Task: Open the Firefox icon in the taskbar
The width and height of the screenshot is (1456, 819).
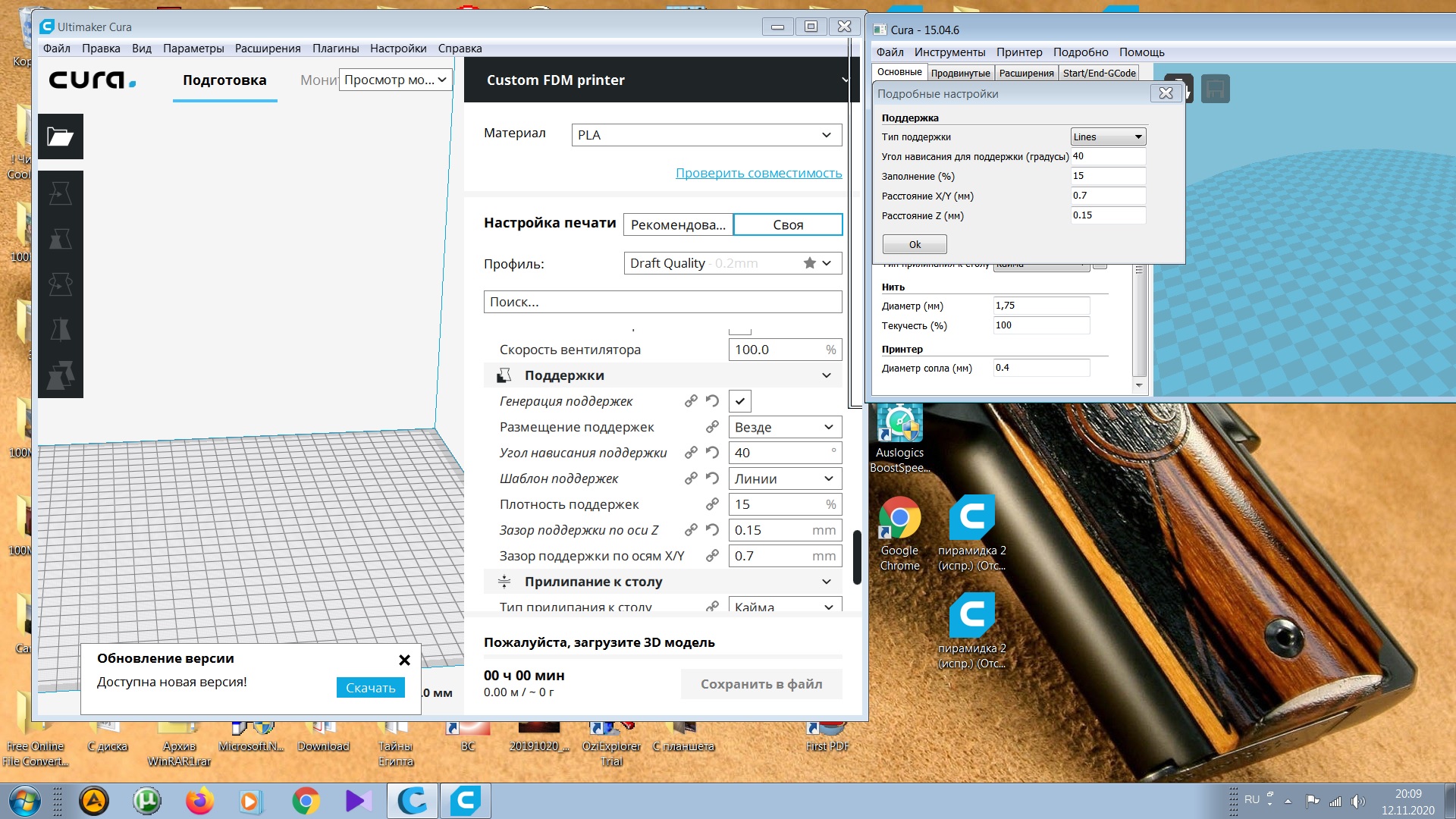Action: pyautogui.click(x=199, y=801)
